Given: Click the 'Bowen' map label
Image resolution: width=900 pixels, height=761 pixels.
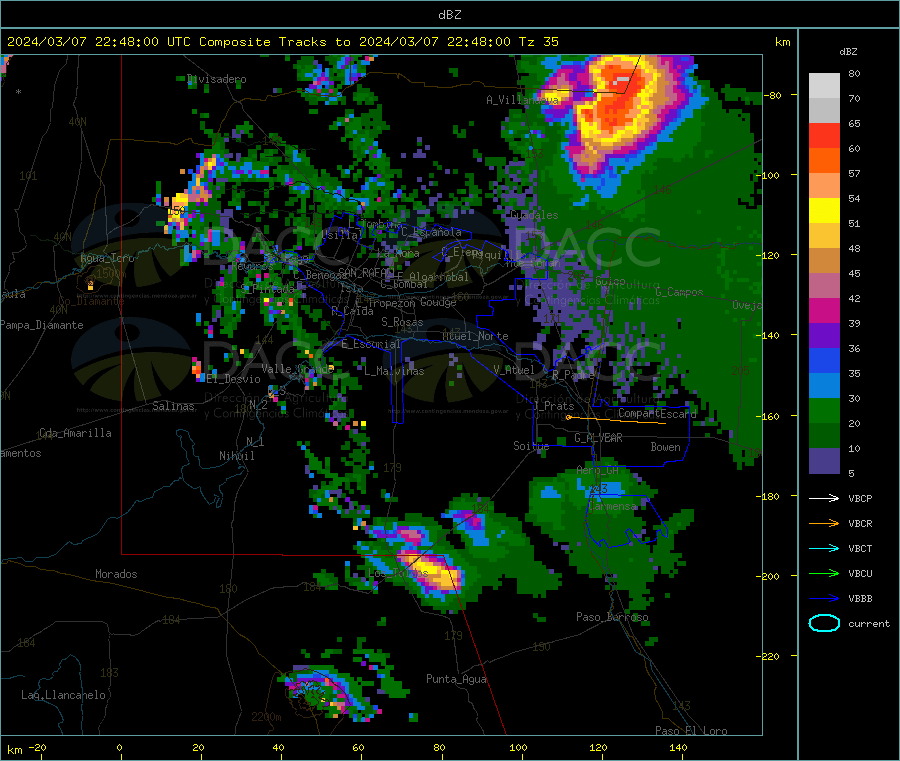Looking at the screenshot, I should click(x=665, y=447).
